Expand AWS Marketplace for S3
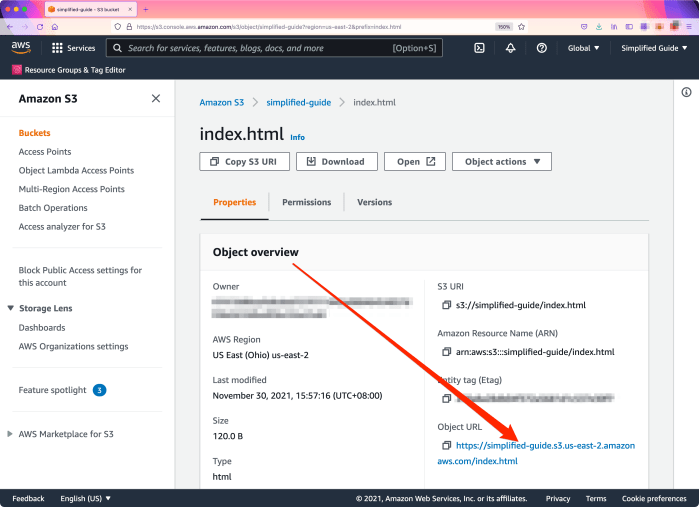Viewport: 699px width, 507px height. tap(10, 434)
